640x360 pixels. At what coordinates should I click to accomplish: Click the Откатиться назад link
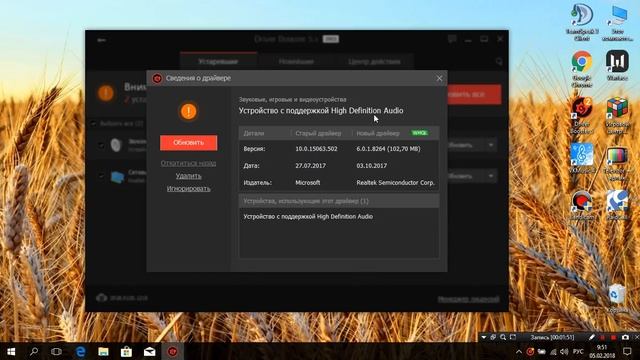(x=189, y=163)
